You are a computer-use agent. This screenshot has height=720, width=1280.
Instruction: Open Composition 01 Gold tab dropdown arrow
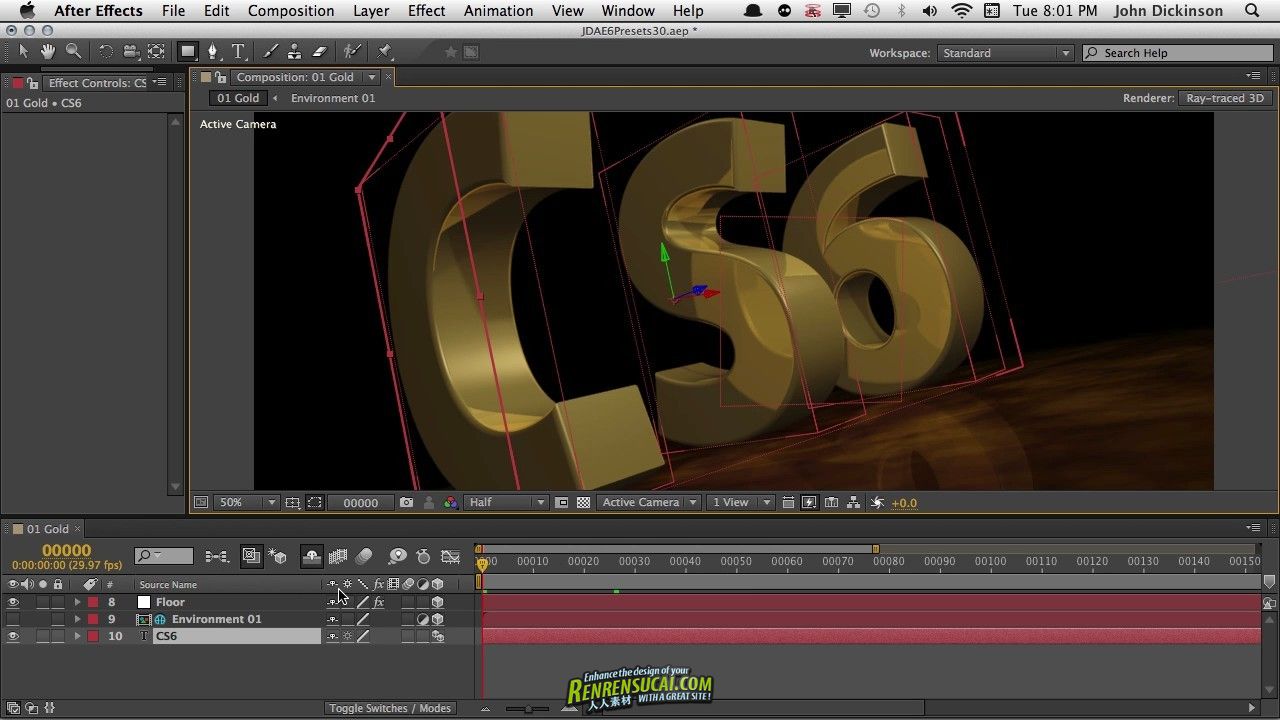point(372,77)
